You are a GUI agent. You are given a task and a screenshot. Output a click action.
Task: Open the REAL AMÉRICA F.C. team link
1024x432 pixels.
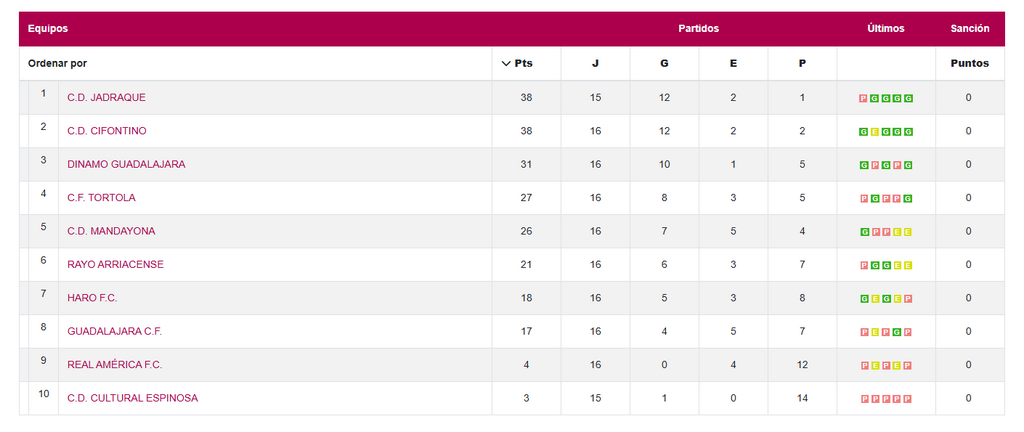(x=114, y=365)
